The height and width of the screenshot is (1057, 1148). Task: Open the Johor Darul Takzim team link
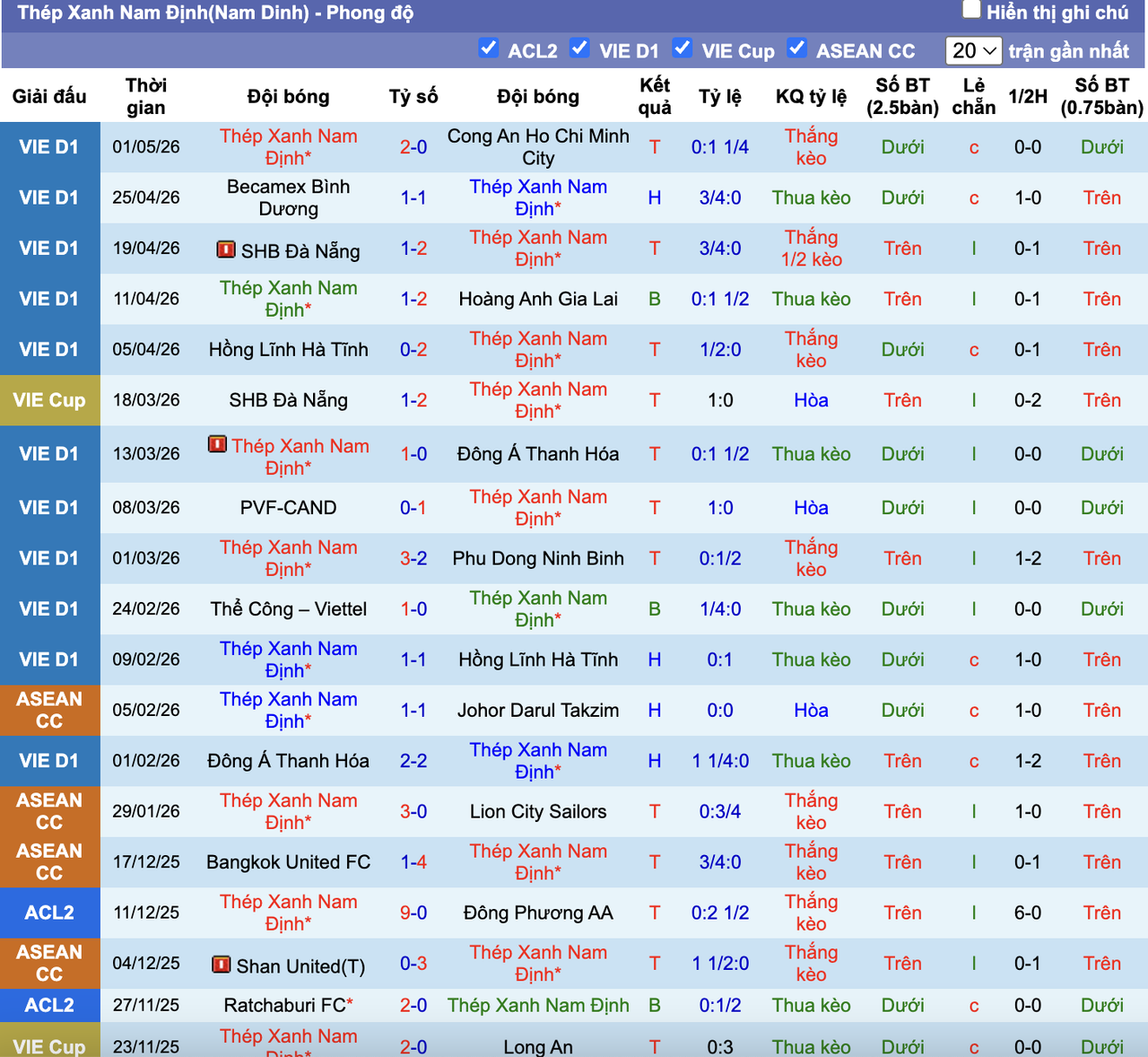pos(538,711)
